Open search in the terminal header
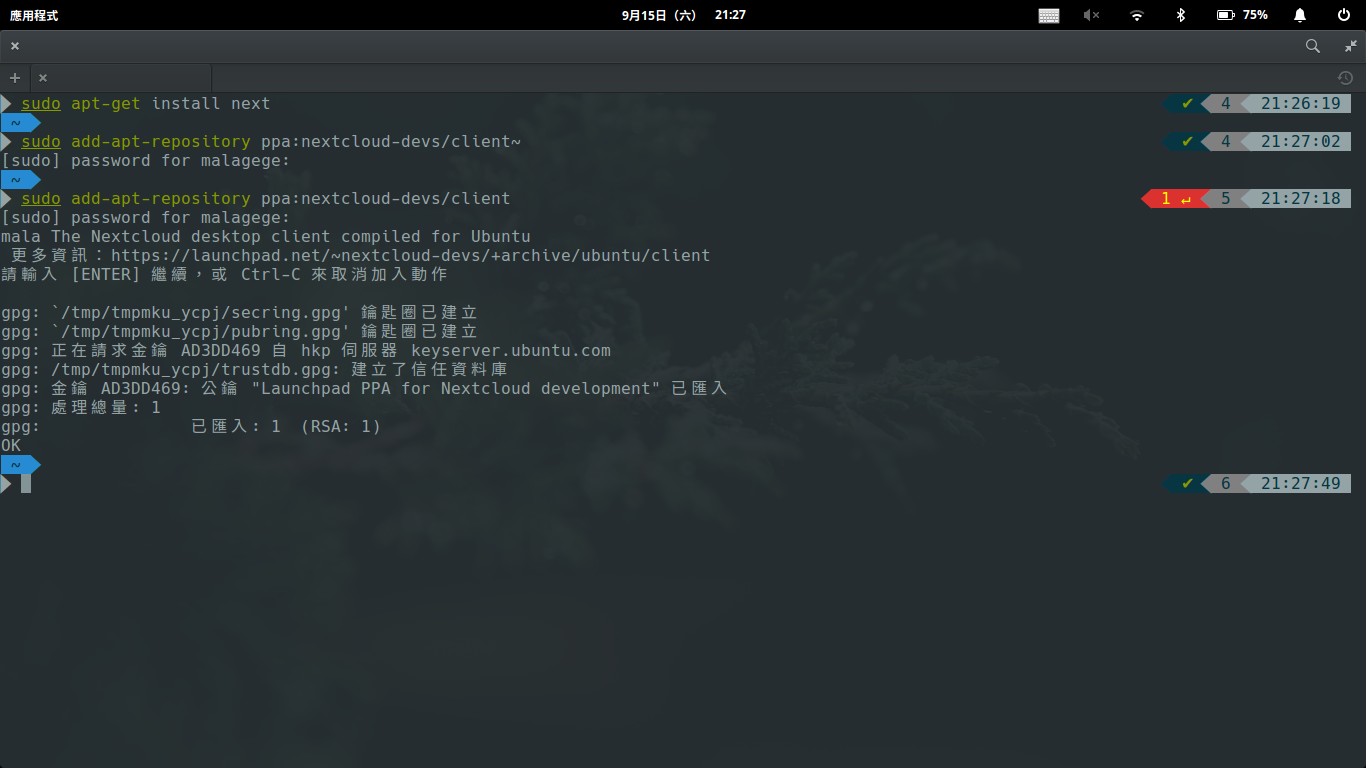Image resolution: width=1366 pixels, height=768 pixels. [x=1313, y=46]
